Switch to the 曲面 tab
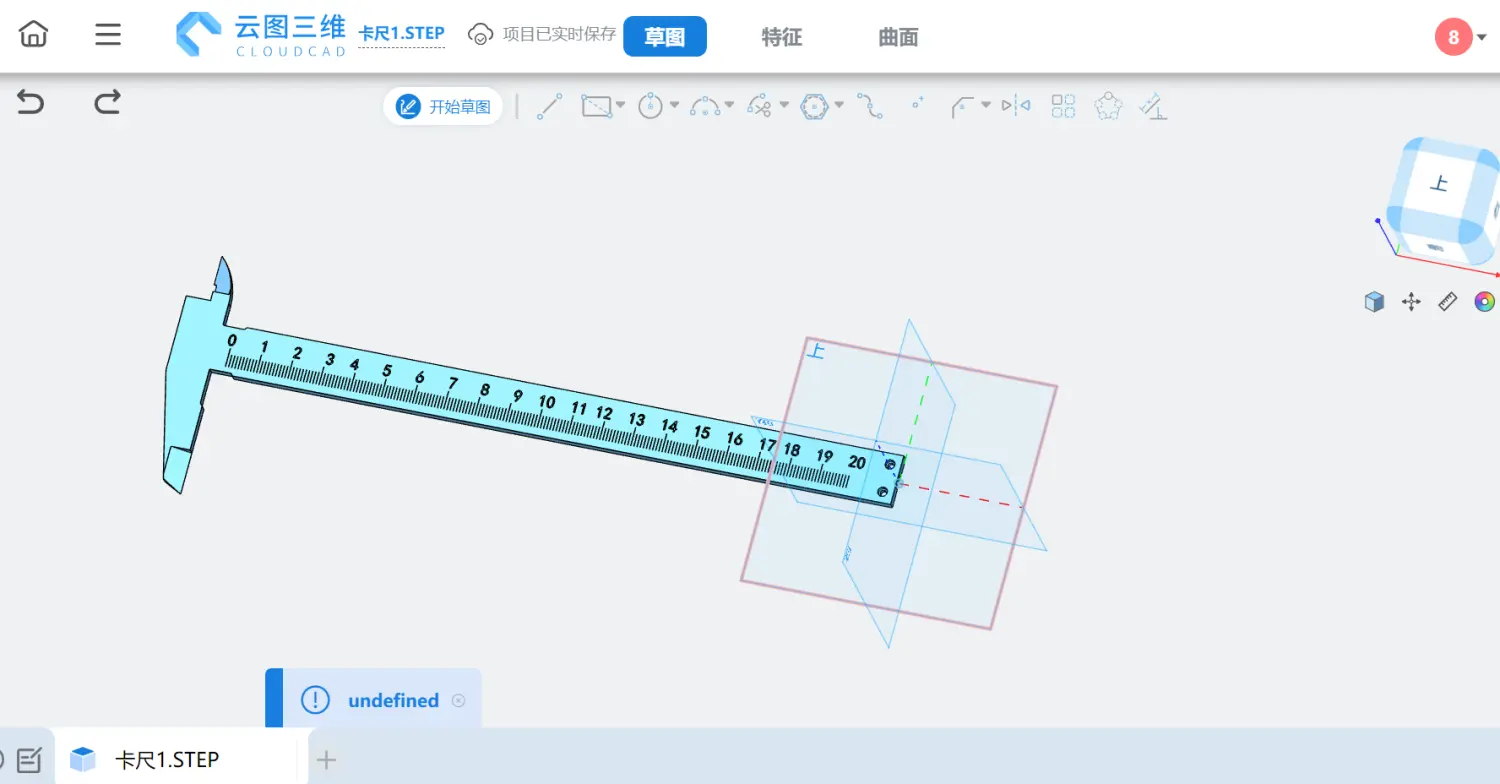1500x784 pixels. click(898, 37)
